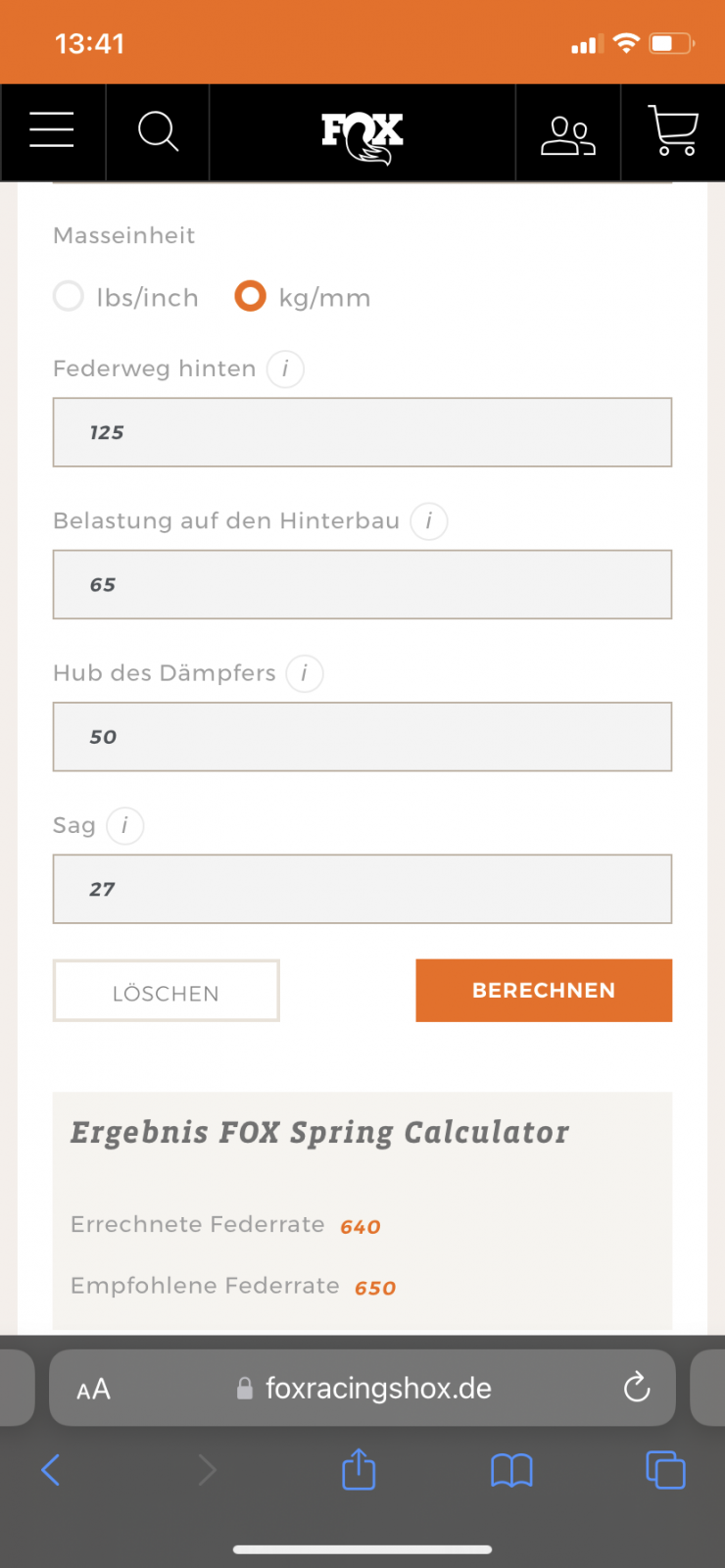Image resolution: width=725 pixels, height=1568 pixels.
Task: Click the FOX logo
Action: (x=362, y=136)
